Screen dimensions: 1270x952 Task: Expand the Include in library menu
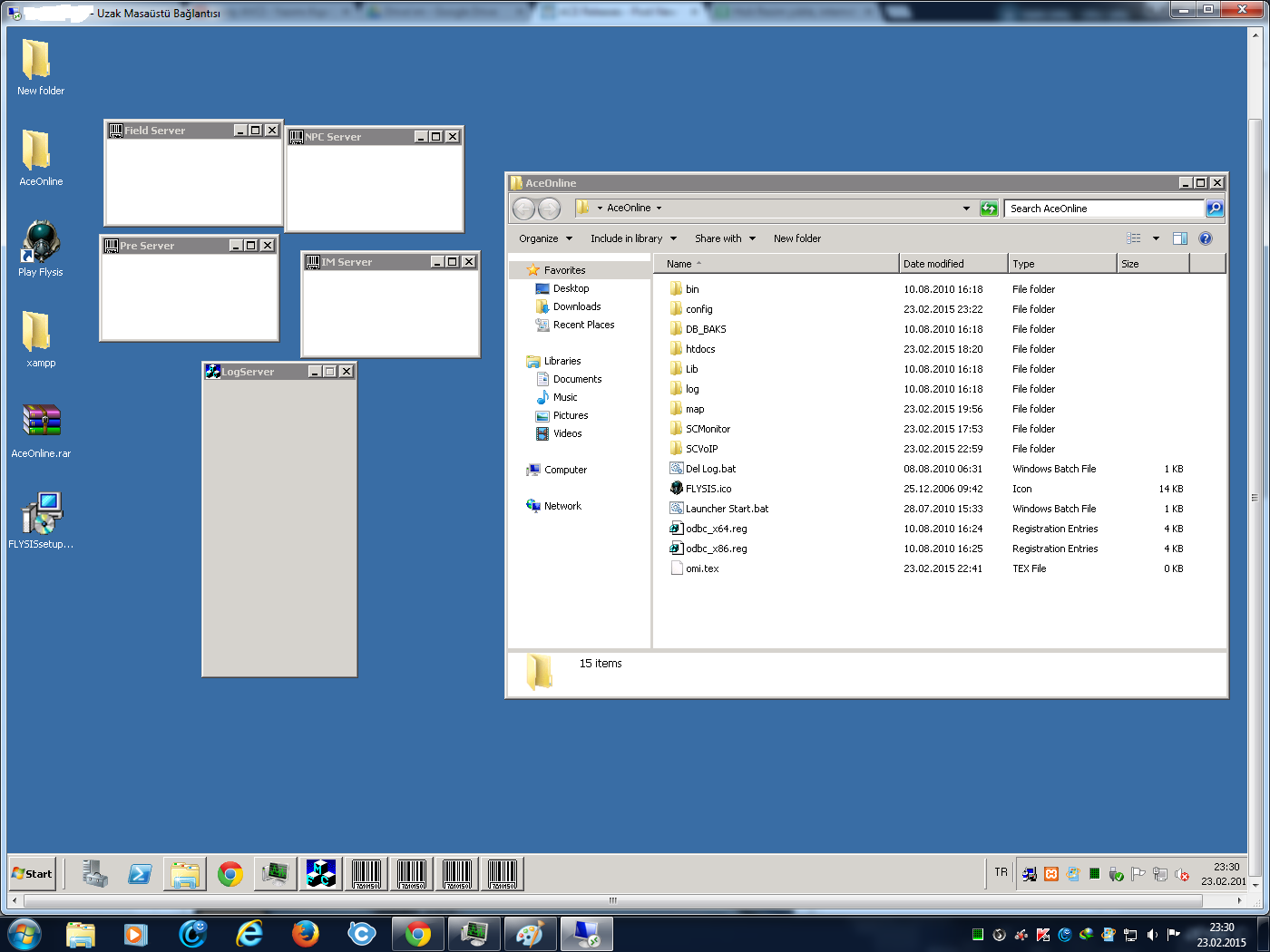[633, 238]
